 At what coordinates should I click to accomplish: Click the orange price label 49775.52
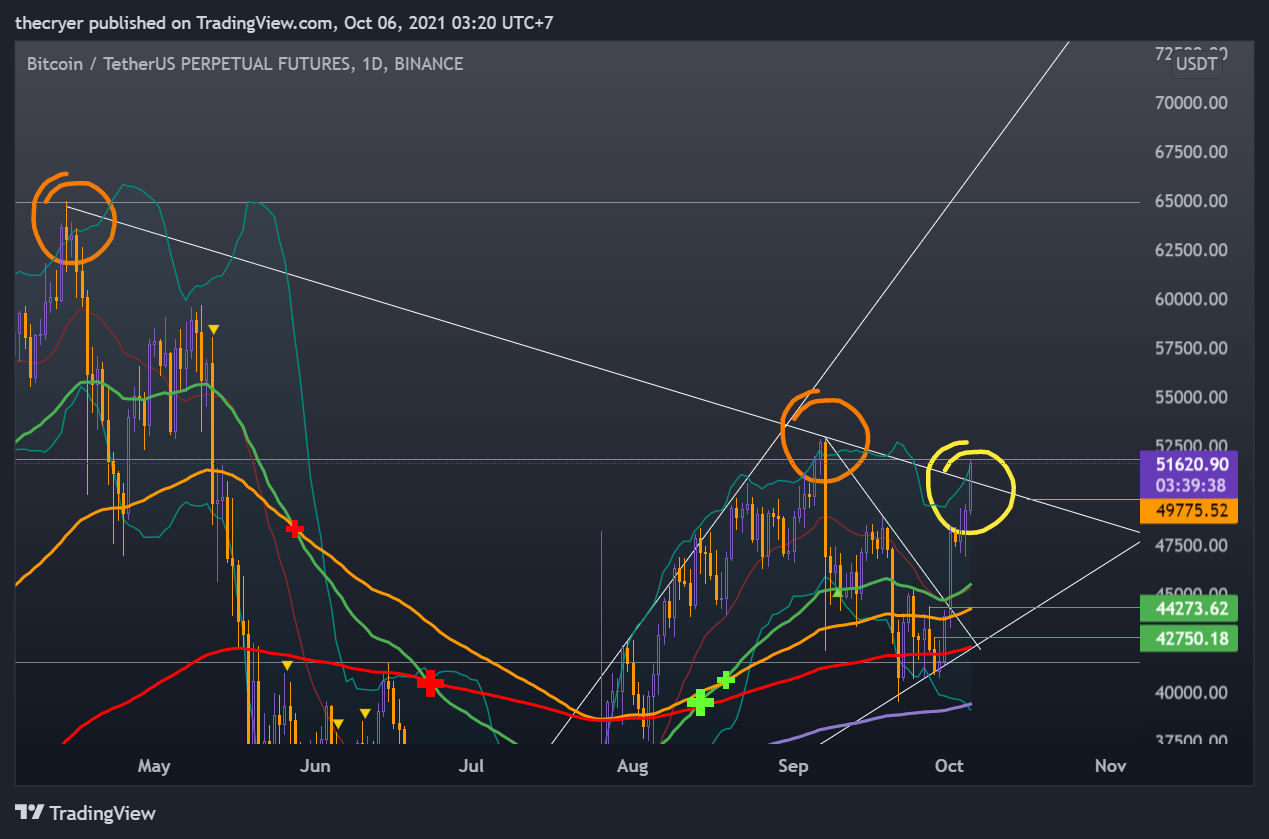tap(1189, 511)
